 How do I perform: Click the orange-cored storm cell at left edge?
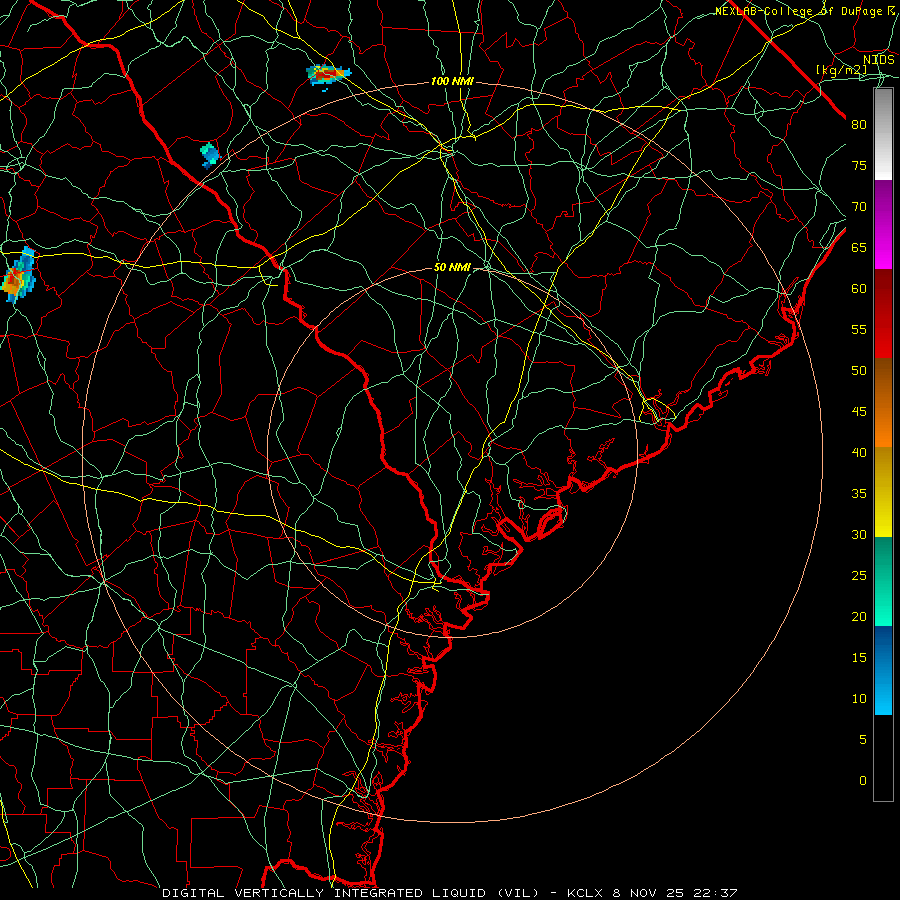(x=18, y=276)
